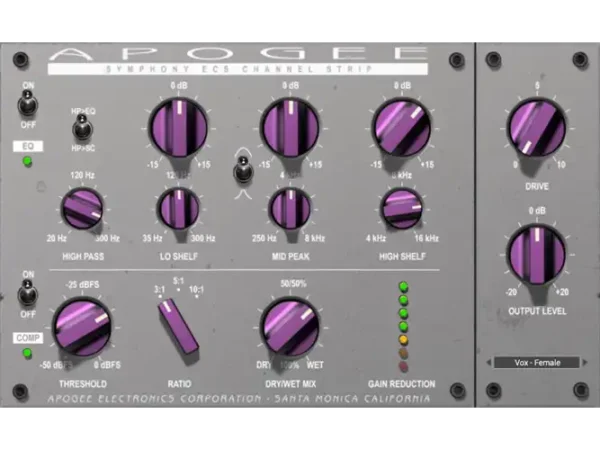Click the top green Gain Reduction LED

[403, 287]
